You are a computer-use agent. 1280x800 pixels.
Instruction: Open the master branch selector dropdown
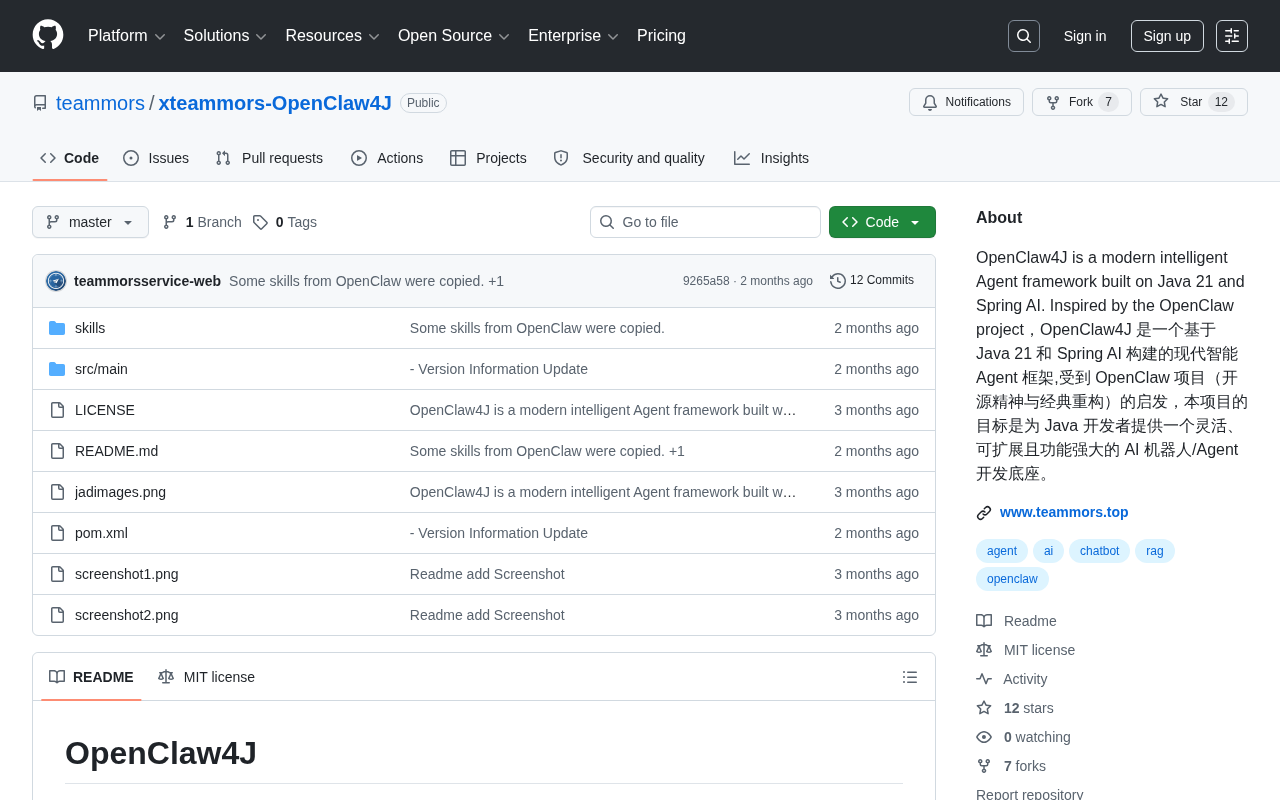[90, 222]
